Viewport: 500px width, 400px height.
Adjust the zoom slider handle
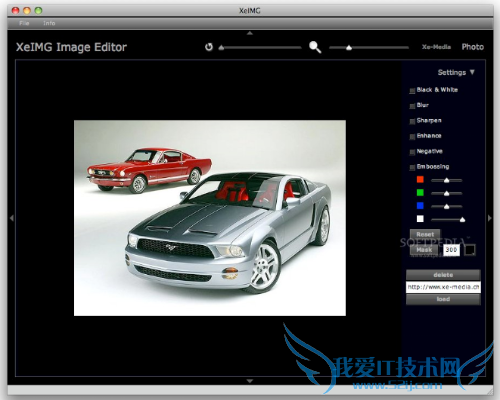(x=349, y=48)
